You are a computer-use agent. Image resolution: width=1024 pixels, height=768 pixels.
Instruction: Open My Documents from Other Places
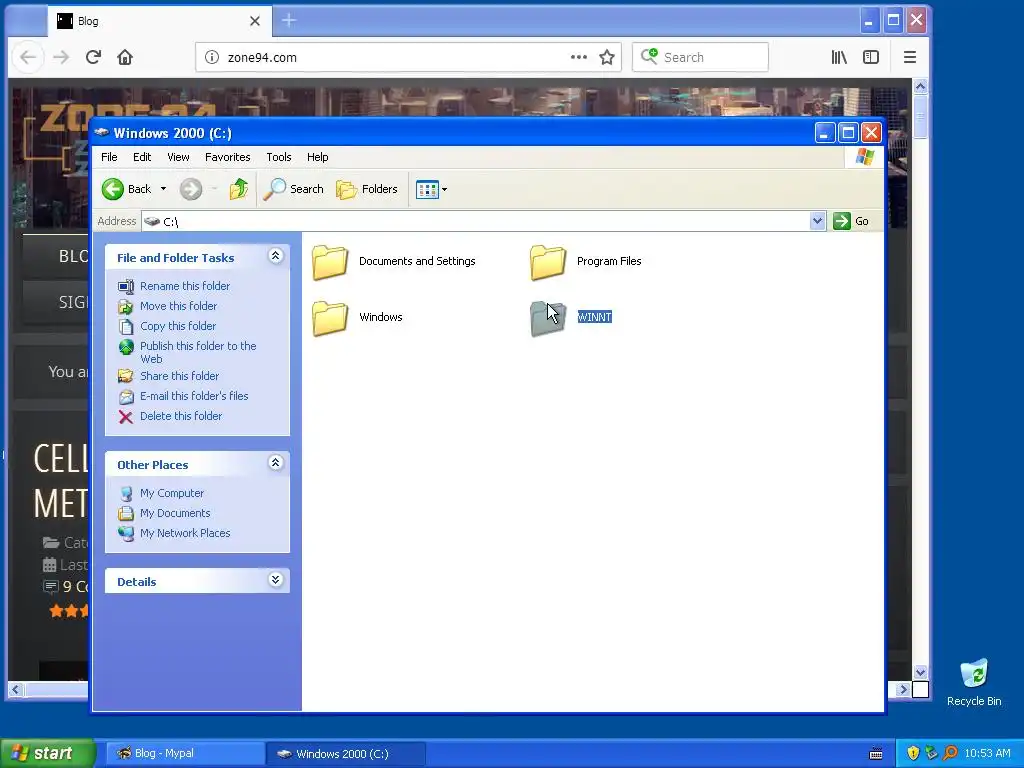(175, 513)
